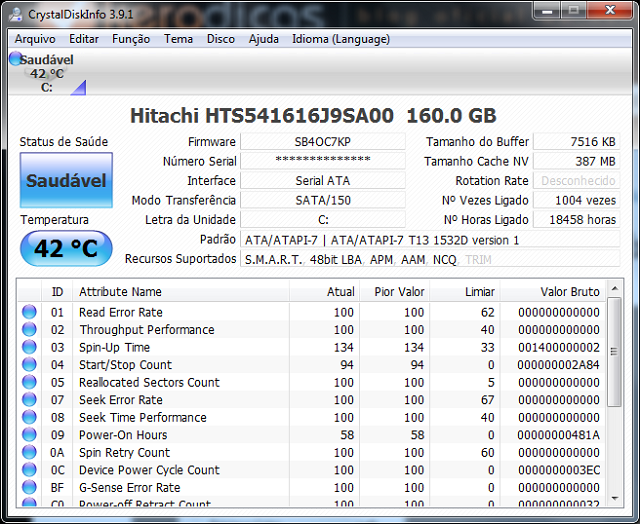Click the Nº Horas Ligado value 18458 horas

click(x=576, y=220)
